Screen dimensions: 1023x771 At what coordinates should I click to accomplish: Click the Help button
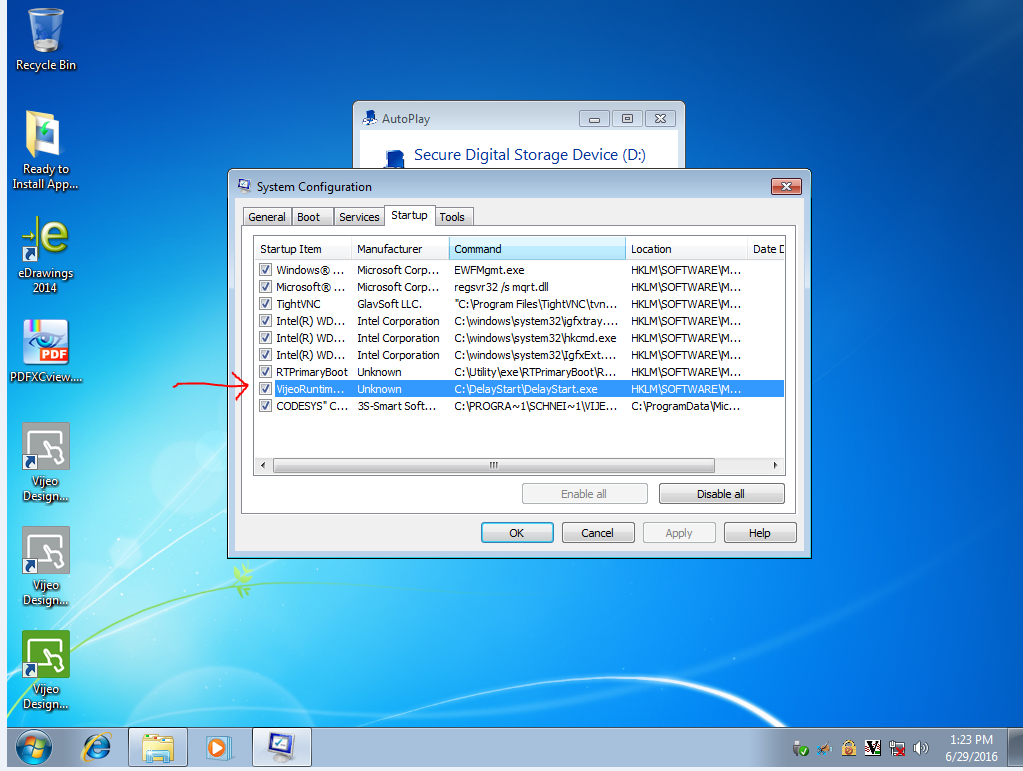[759, 533]
